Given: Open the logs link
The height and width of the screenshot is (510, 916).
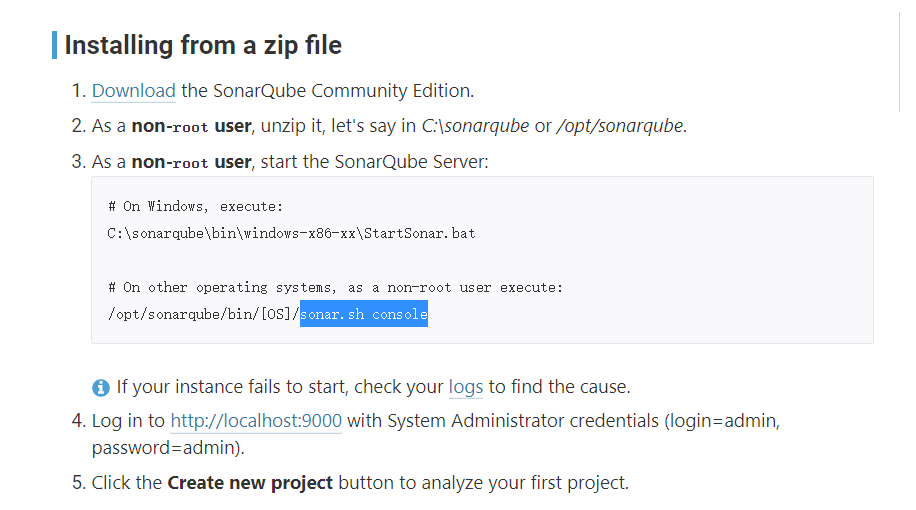Looking at the screenshot, I should 465,387.
